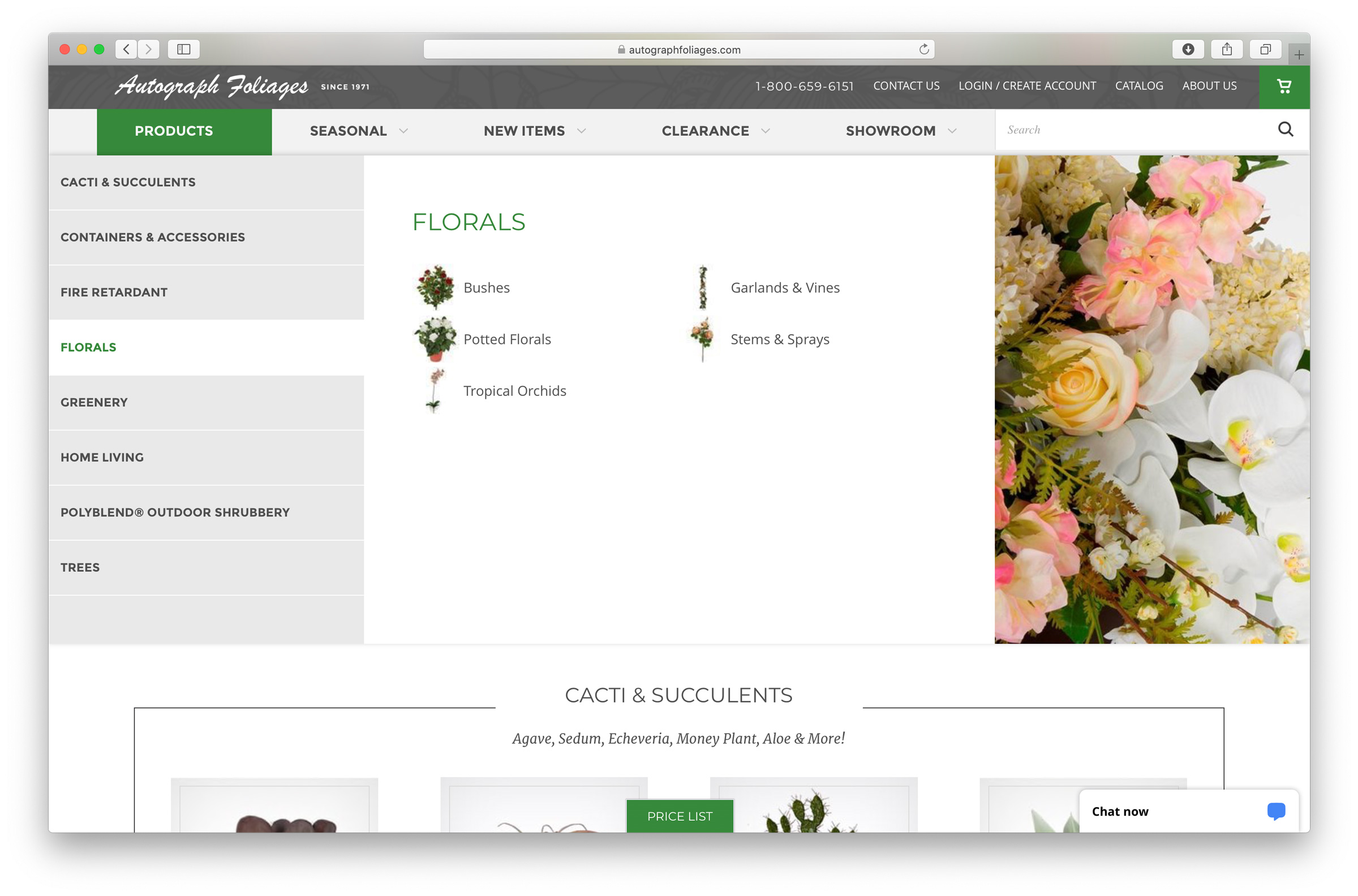Expand the SEASONAL dropdown menu
Screen dimensions: 1358x896
359,131
